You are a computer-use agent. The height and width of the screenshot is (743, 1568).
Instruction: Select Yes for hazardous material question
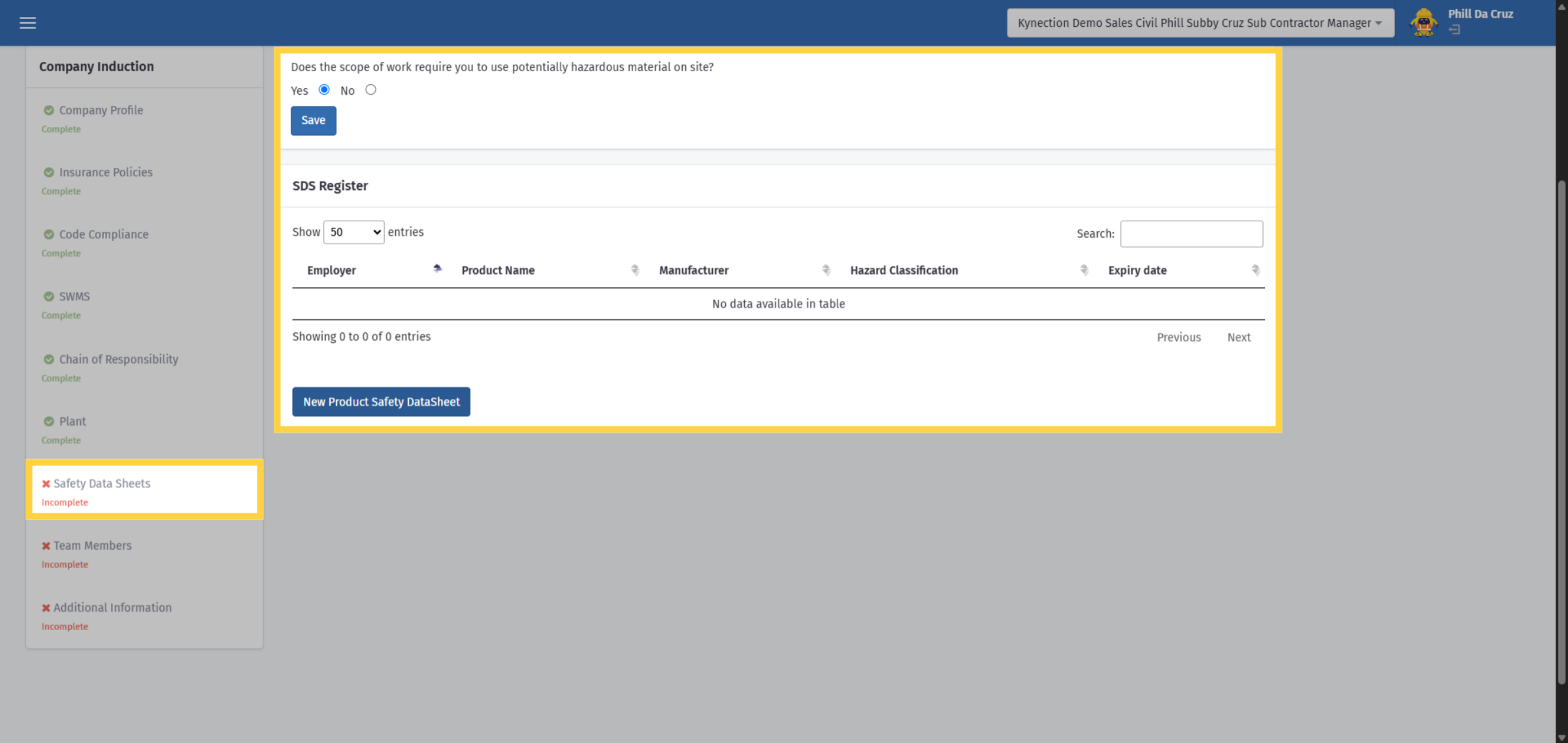[324, 89]
